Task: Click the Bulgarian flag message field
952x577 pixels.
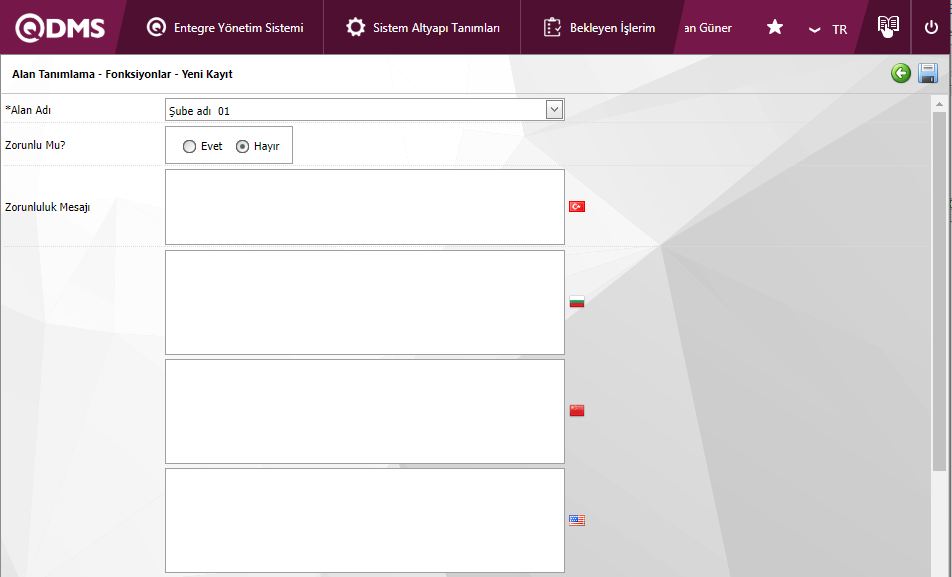Action: pos(365,302)
